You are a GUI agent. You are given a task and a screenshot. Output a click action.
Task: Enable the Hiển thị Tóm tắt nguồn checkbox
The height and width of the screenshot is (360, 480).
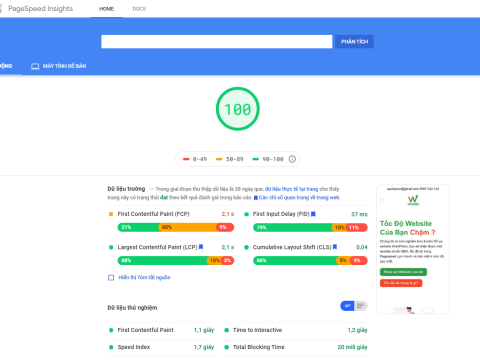click(x=111, y=277)
